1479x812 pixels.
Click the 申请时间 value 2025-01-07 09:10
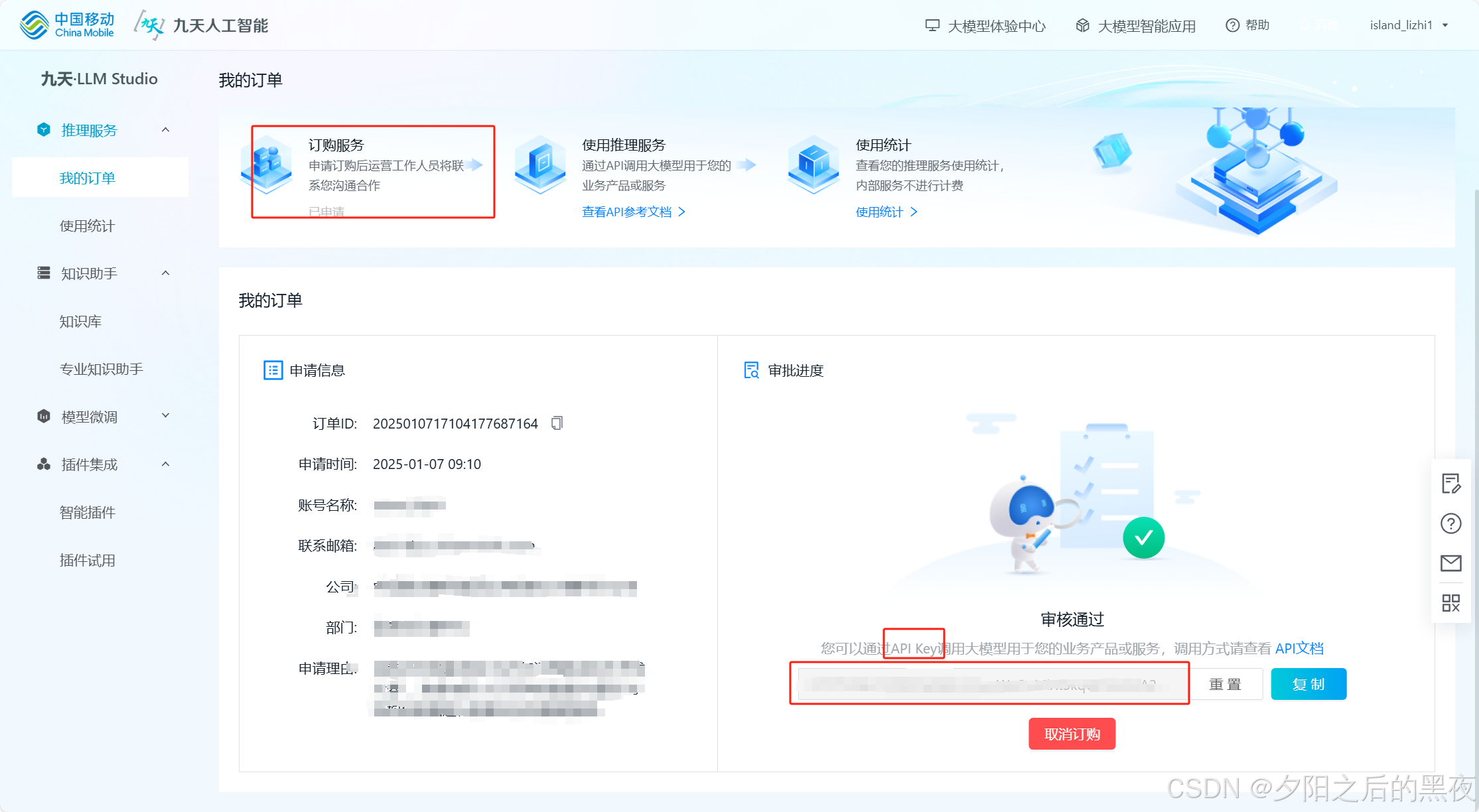point(427,464)
